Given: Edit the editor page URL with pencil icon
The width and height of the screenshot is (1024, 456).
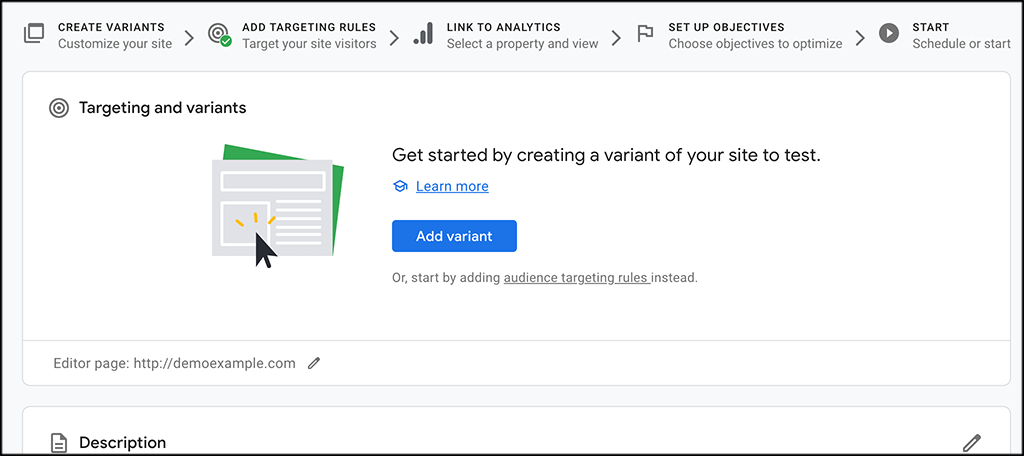Looking at the screenshot, I should (314, 363).
